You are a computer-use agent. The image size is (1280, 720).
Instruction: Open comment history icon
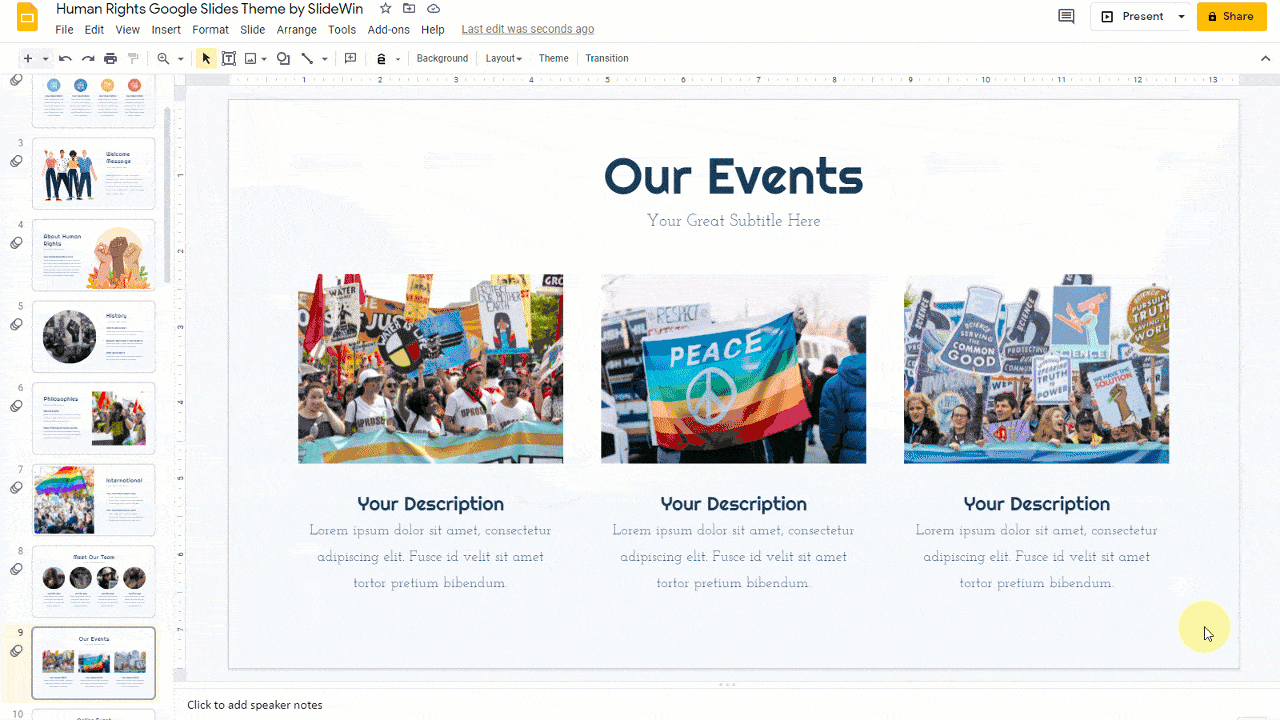(1067, 16)
